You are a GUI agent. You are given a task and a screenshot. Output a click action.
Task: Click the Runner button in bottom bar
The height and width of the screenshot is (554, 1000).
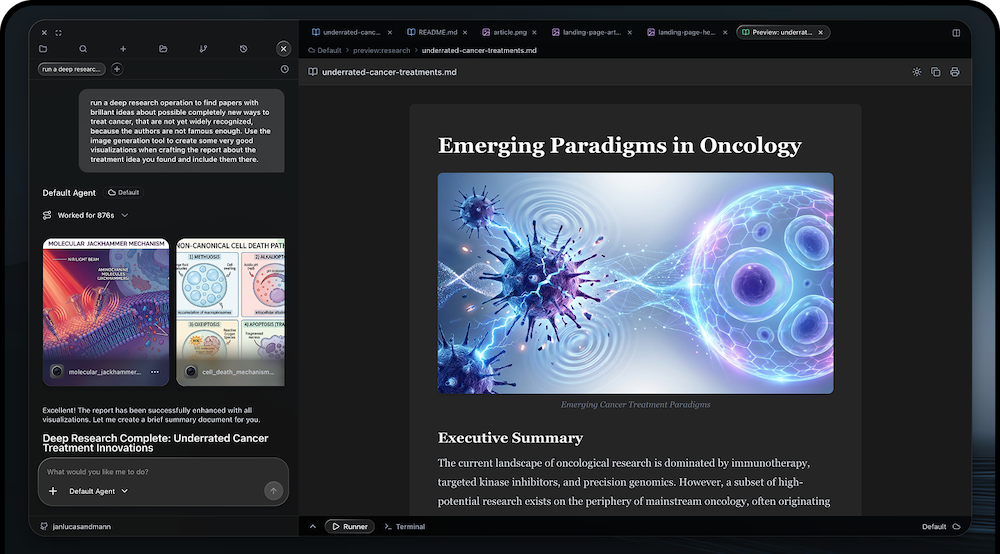349,526
